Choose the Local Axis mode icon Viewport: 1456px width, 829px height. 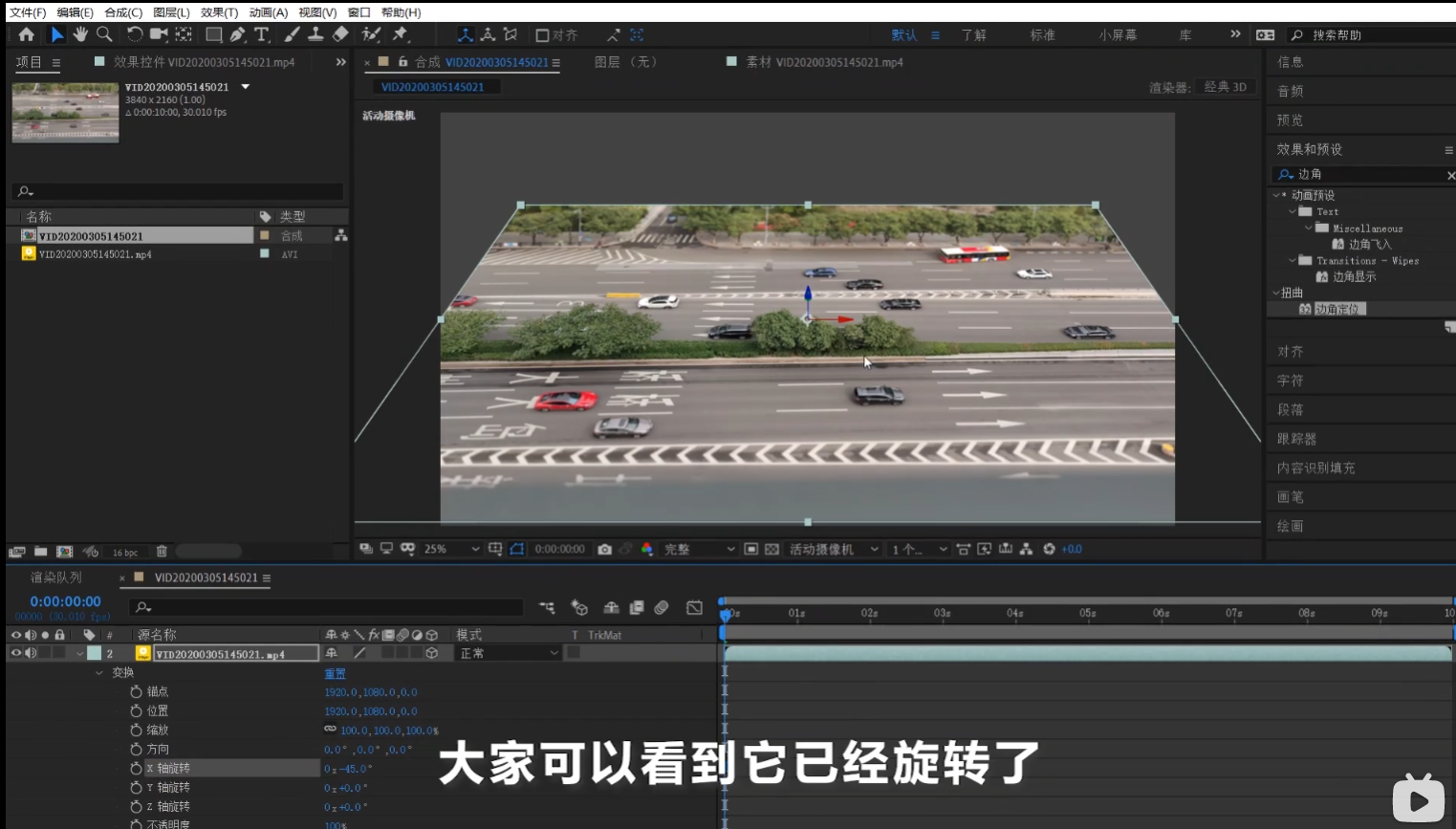(x=466, y=34)
